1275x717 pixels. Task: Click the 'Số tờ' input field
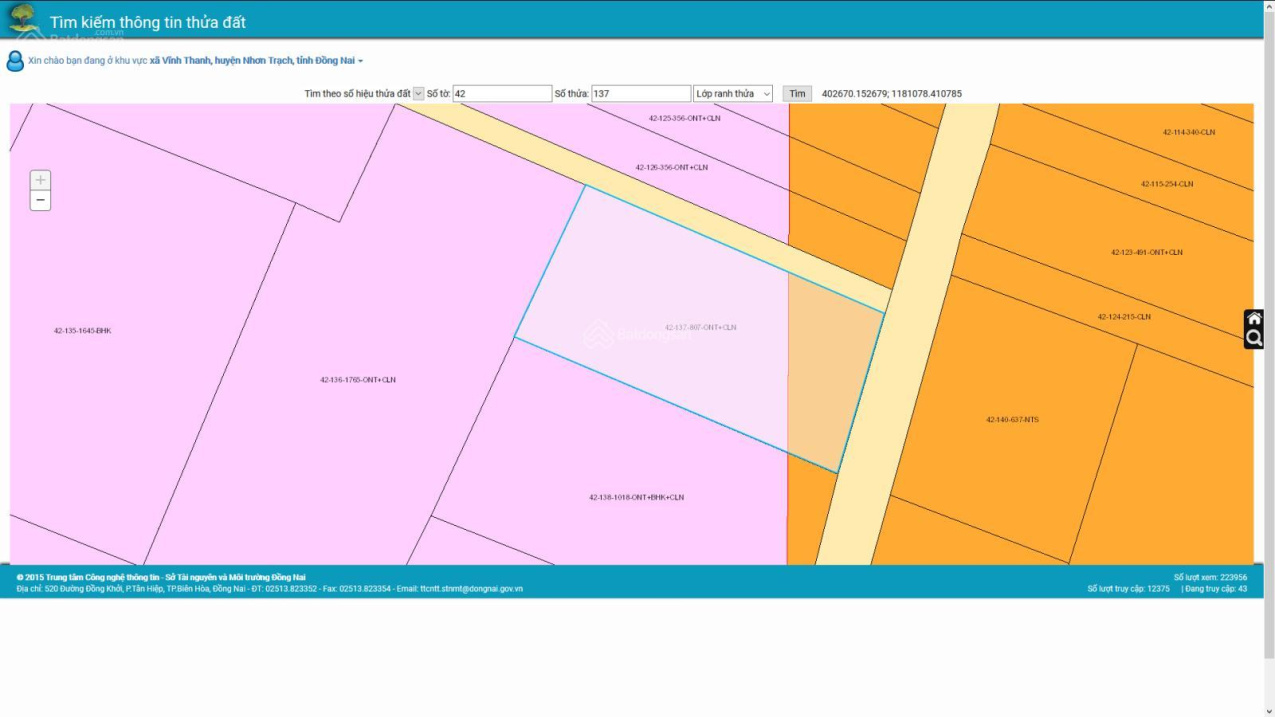pos(502,94)
